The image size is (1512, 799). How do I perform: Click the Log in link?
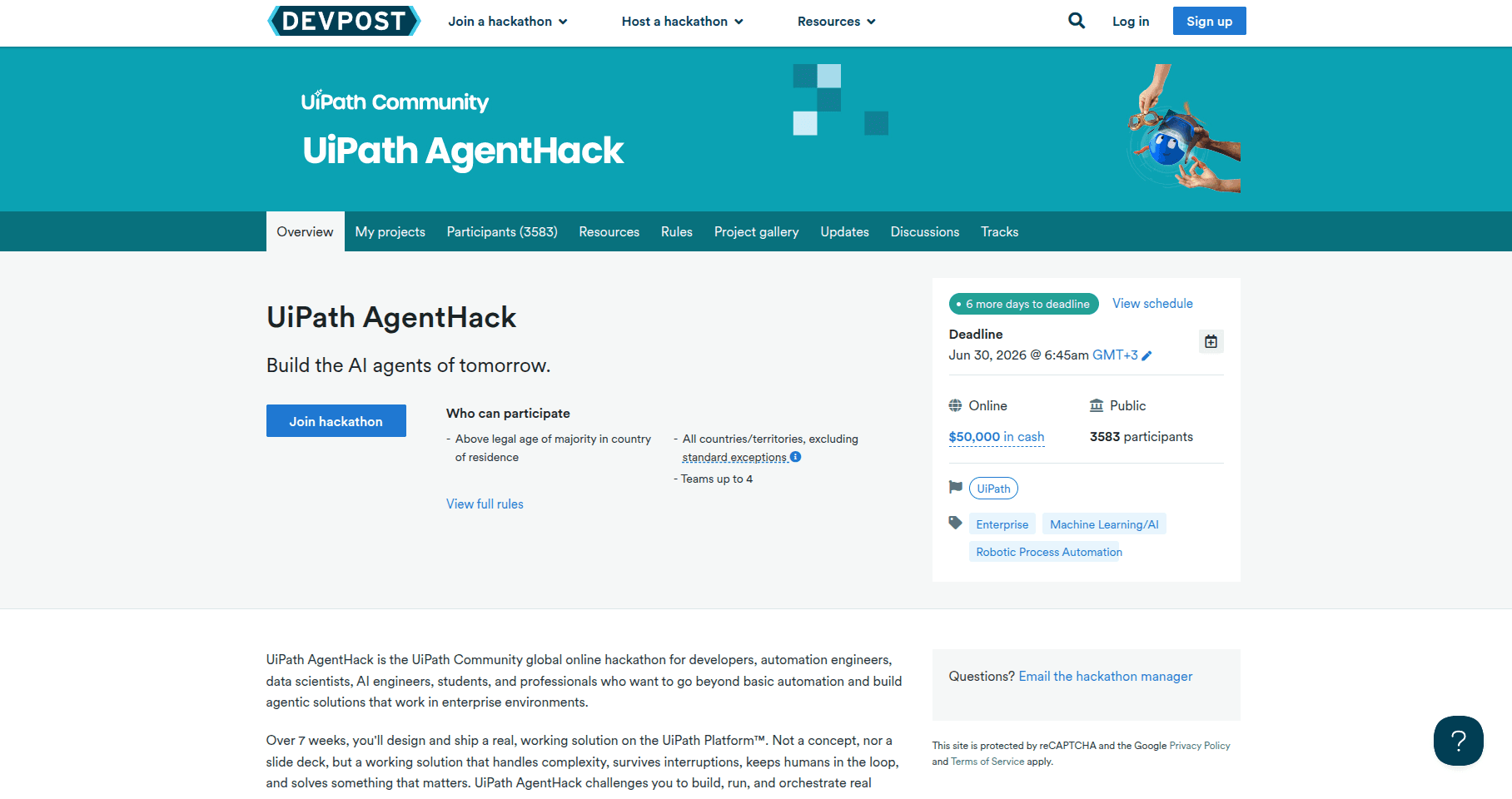(x=1130, y=22)
